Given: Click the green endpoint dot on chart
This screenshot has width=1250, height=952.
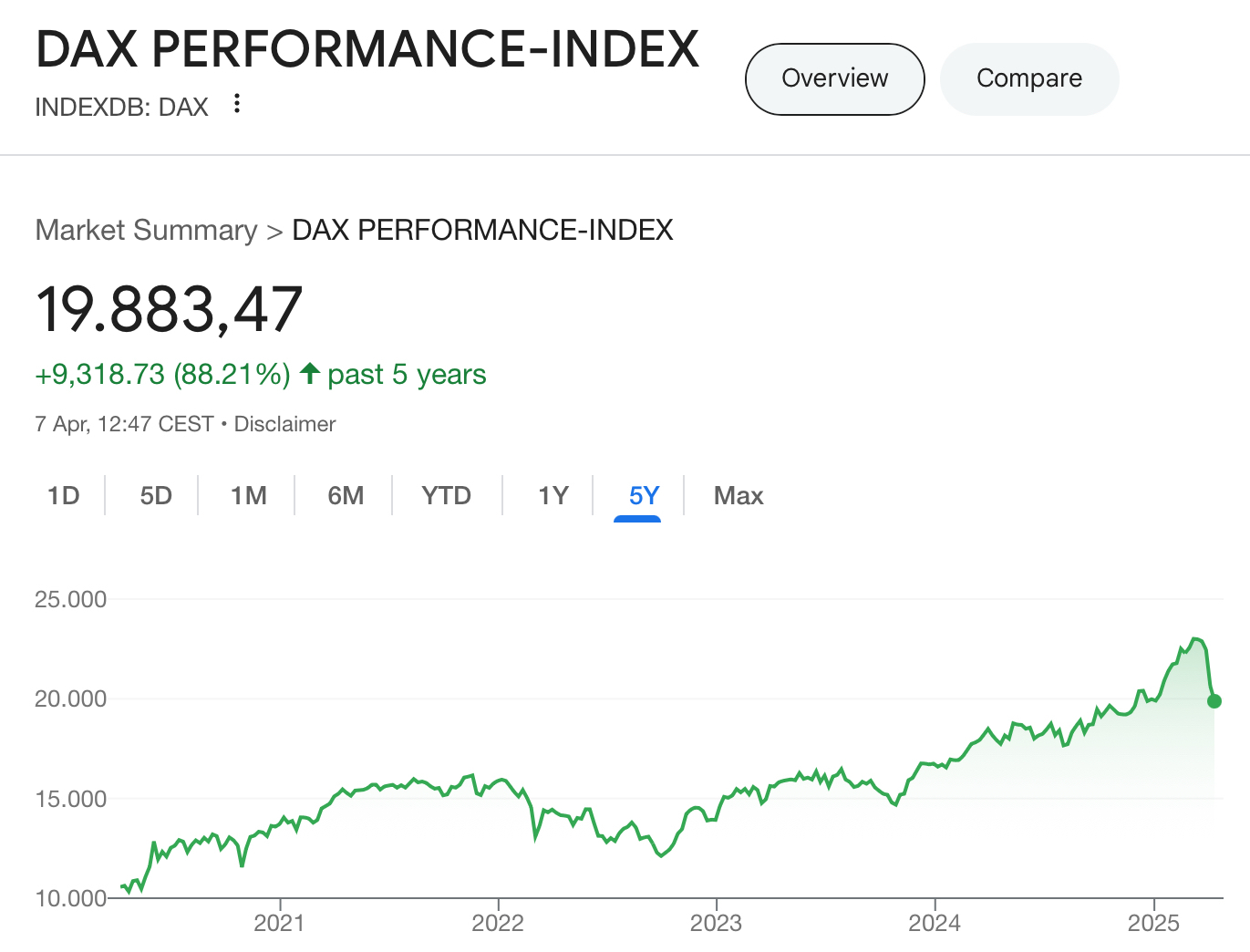Looking at the screenshot, I should click(x=1214, y=701).
